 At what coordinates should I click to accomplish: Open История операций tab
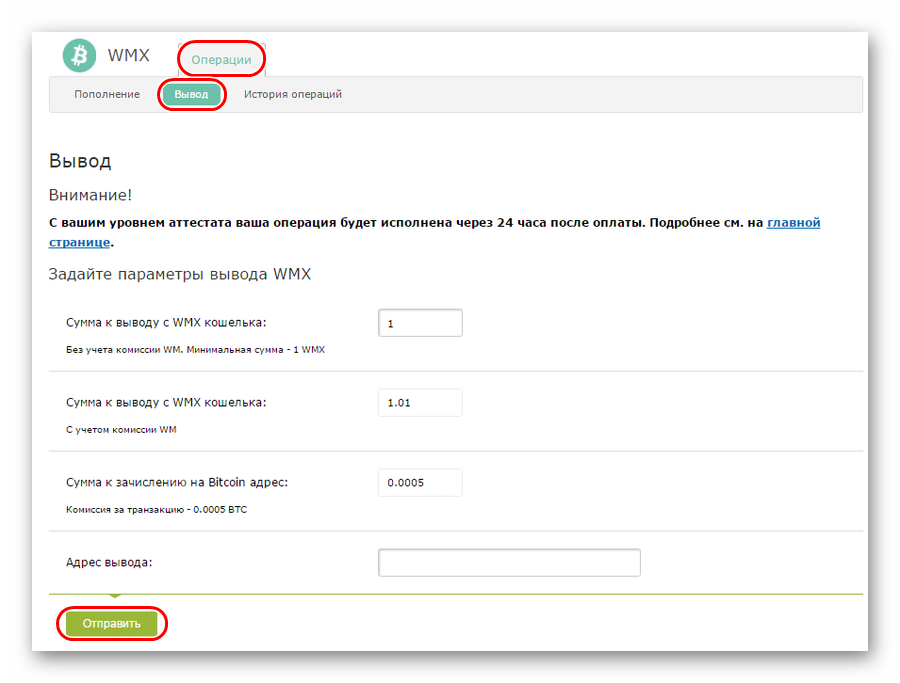tap(293, 94)
